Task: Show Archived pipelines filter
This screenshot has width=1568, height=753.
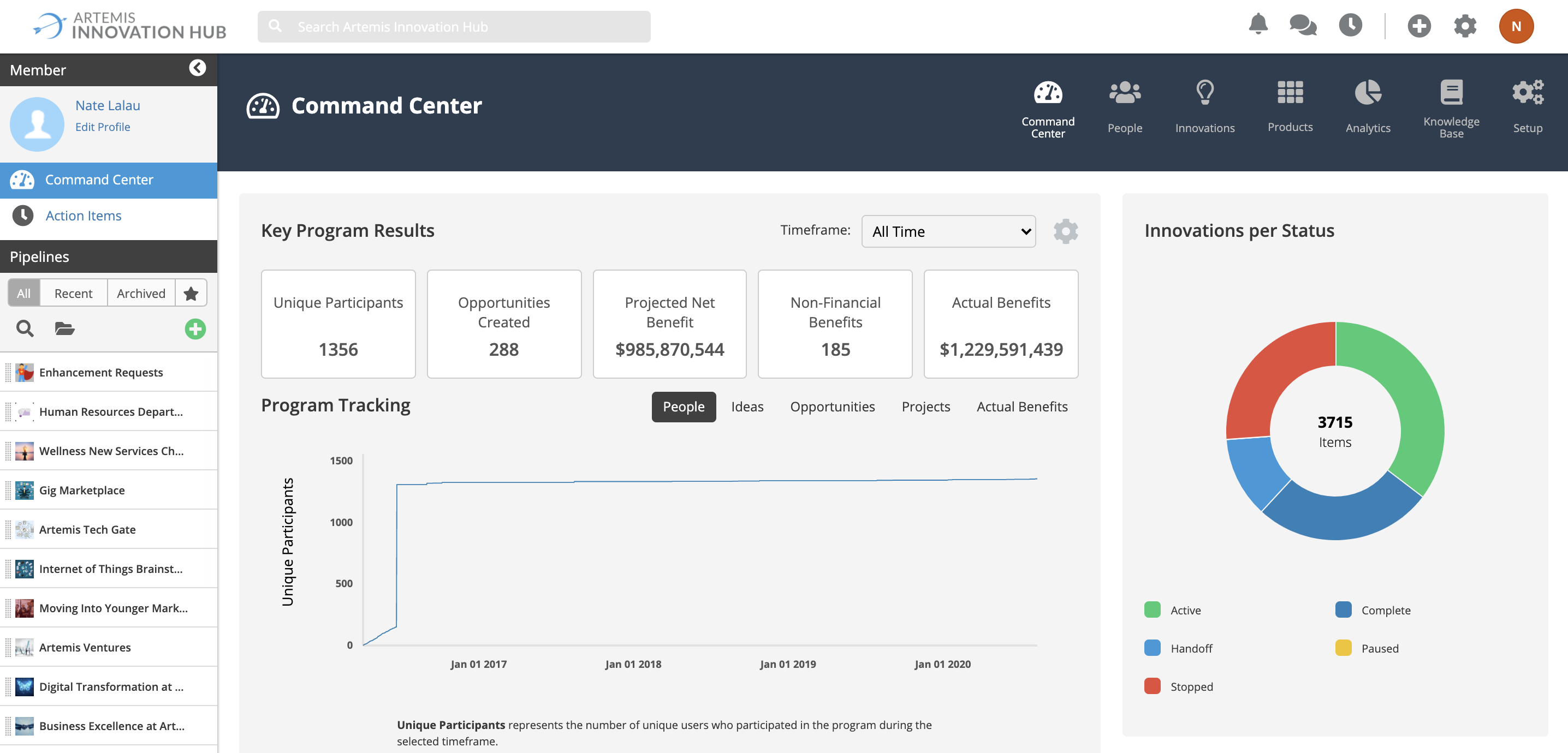Action: [141, 293]
